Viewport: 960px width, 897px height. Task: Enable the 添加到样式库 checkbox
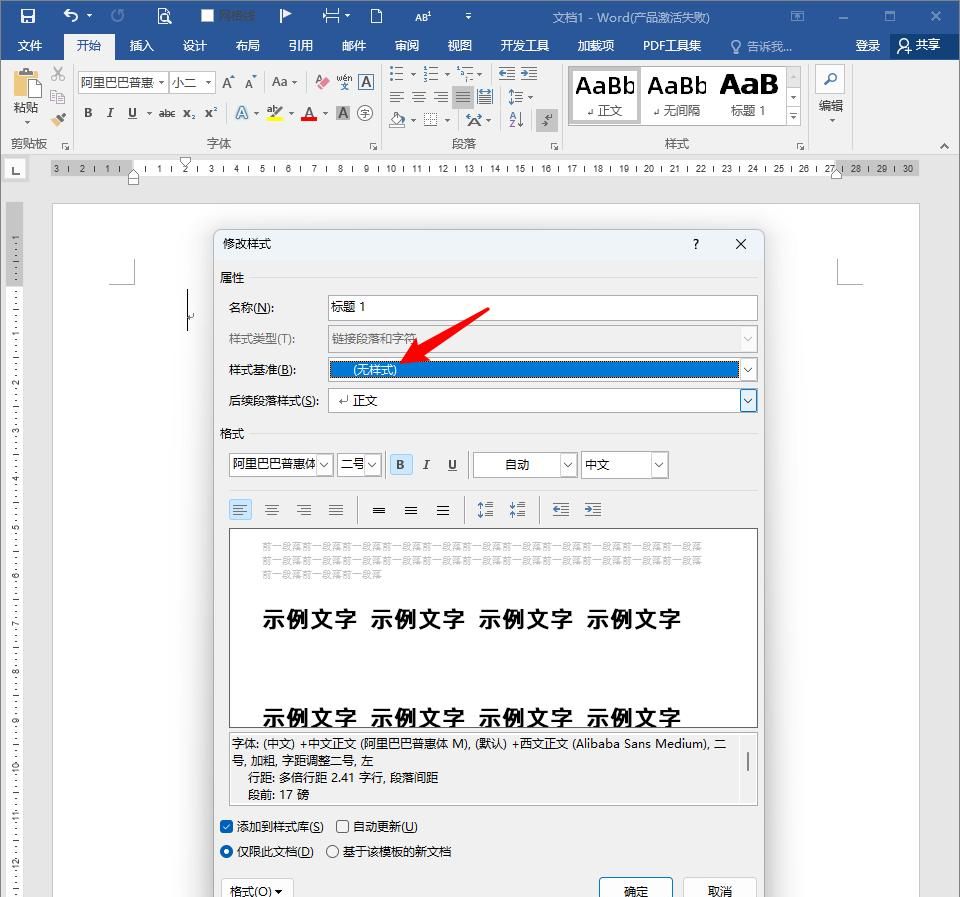click(x=225, y=826)
